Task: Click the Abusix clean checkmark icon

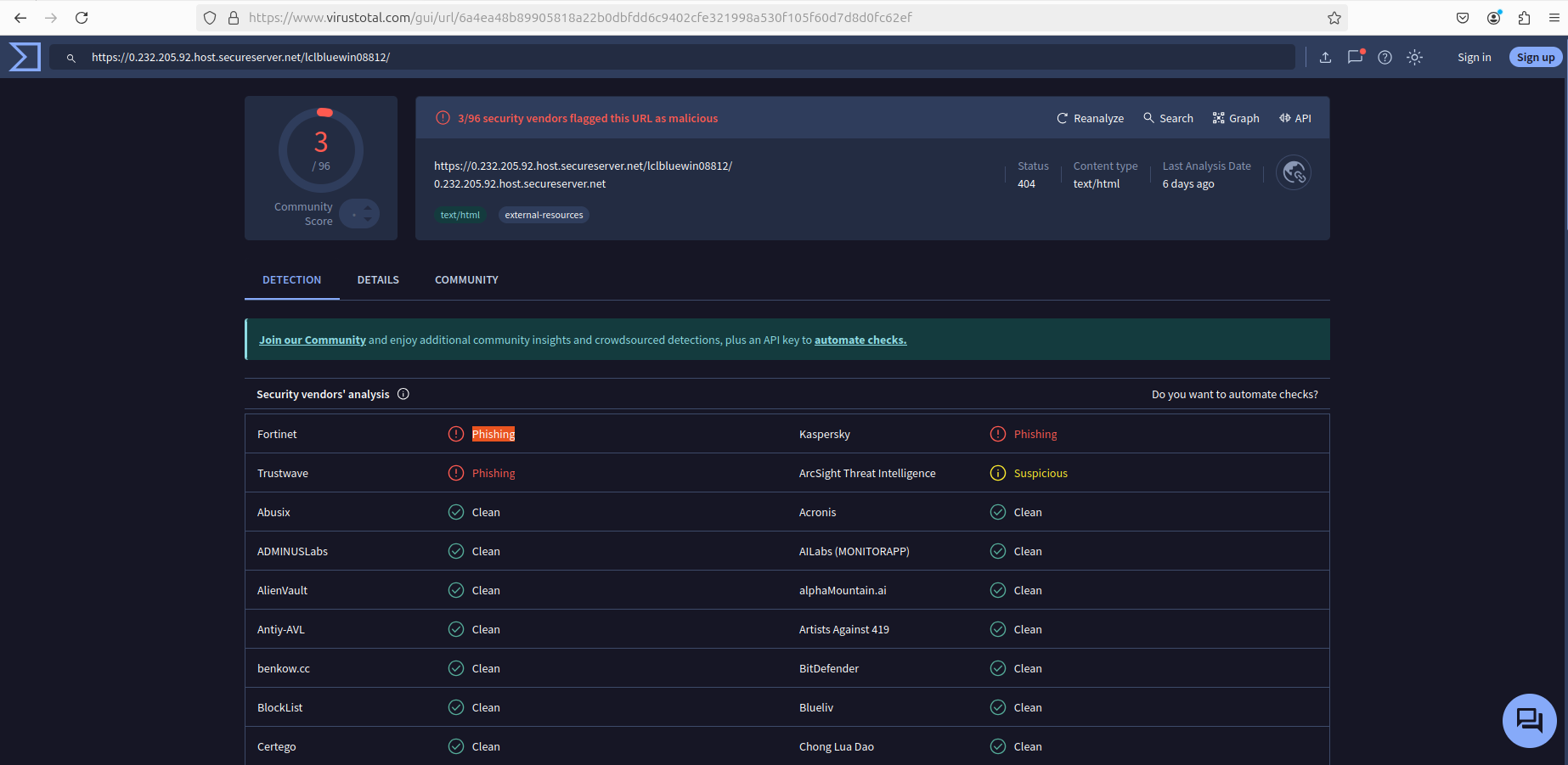Action: [456, 512]
